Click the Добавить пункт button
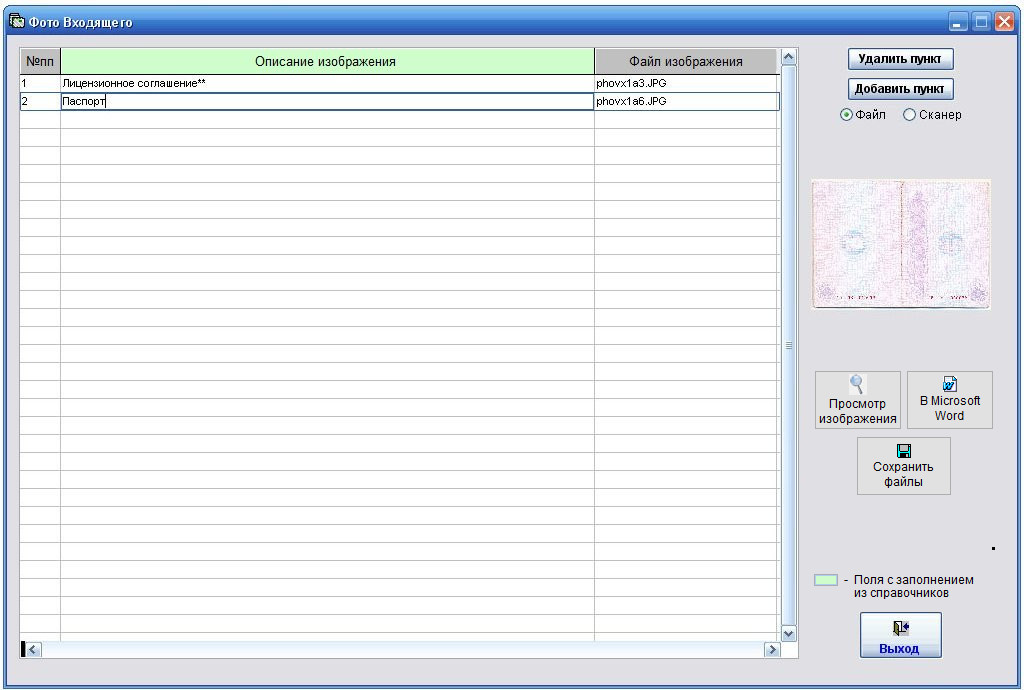The width and height of the screenshot is (1024, 690). point(901,89)
